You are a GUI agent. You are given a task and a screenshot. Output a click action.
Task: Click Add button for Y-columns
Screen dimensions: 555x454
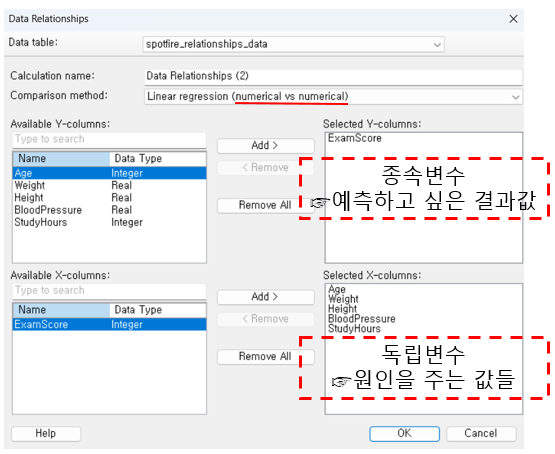[x=265, y=145]
